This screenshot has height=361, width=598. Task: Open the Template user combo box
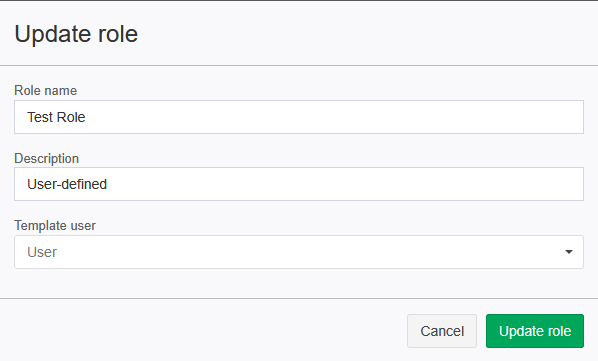(x=299, y=252)
